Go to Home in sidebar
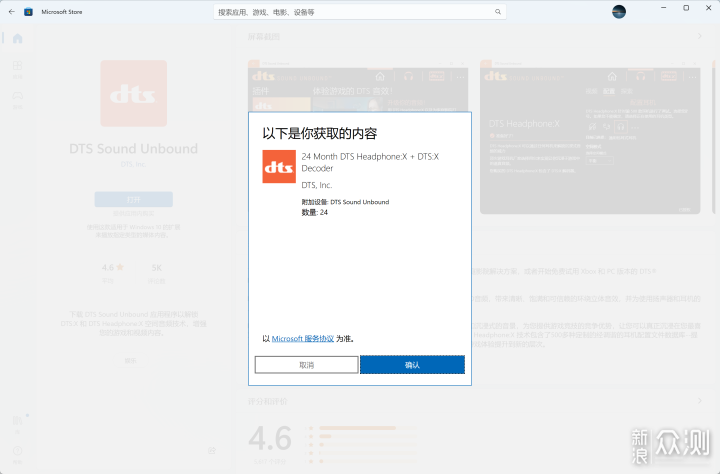 (x=17, y=39)
